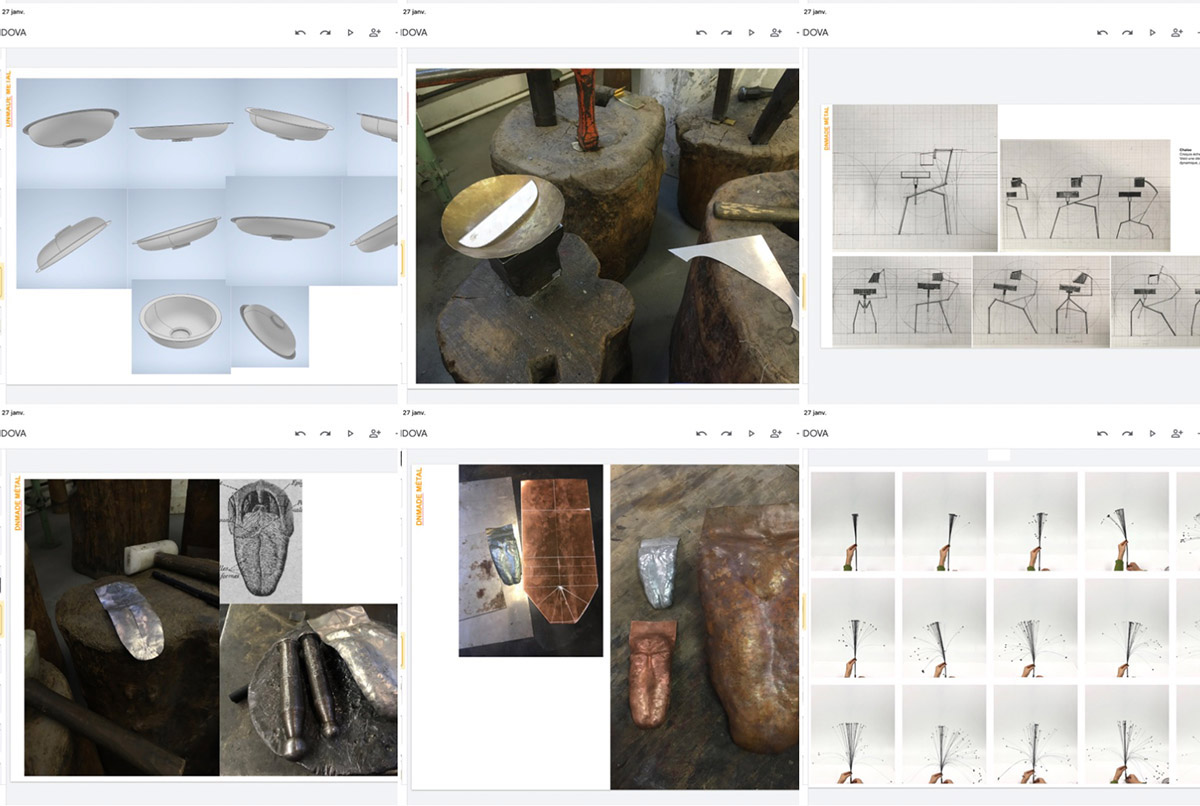Click the Chaise text block on chair slide
Screen dimensions: 1200x806
(1189, 155)
